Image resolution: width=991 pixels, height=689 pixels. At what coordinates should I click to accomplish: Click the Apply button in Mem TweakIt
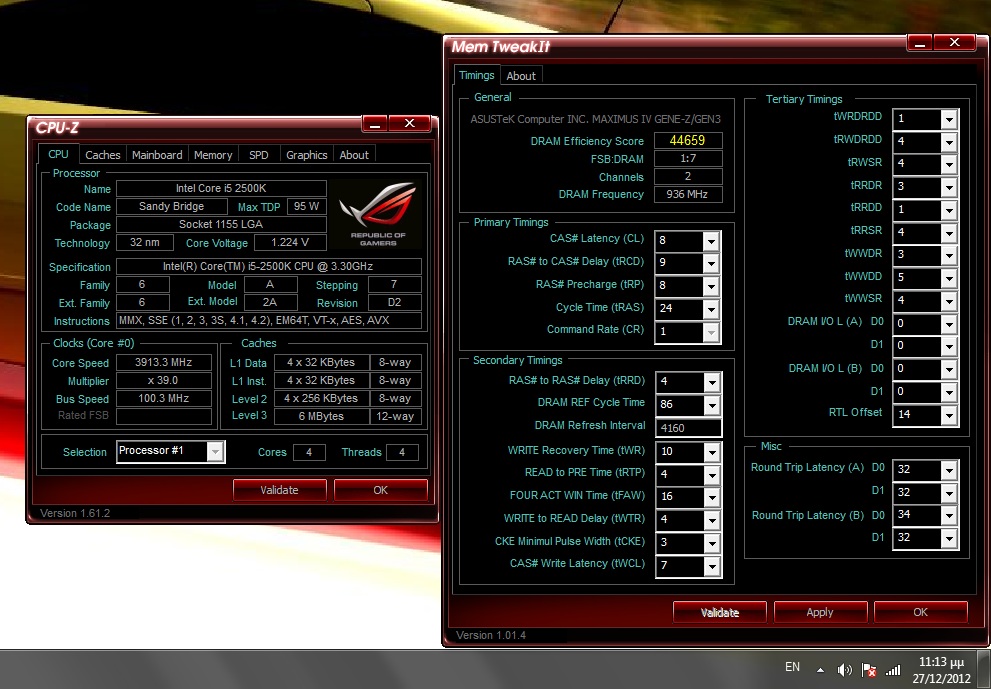click(820, 612)
